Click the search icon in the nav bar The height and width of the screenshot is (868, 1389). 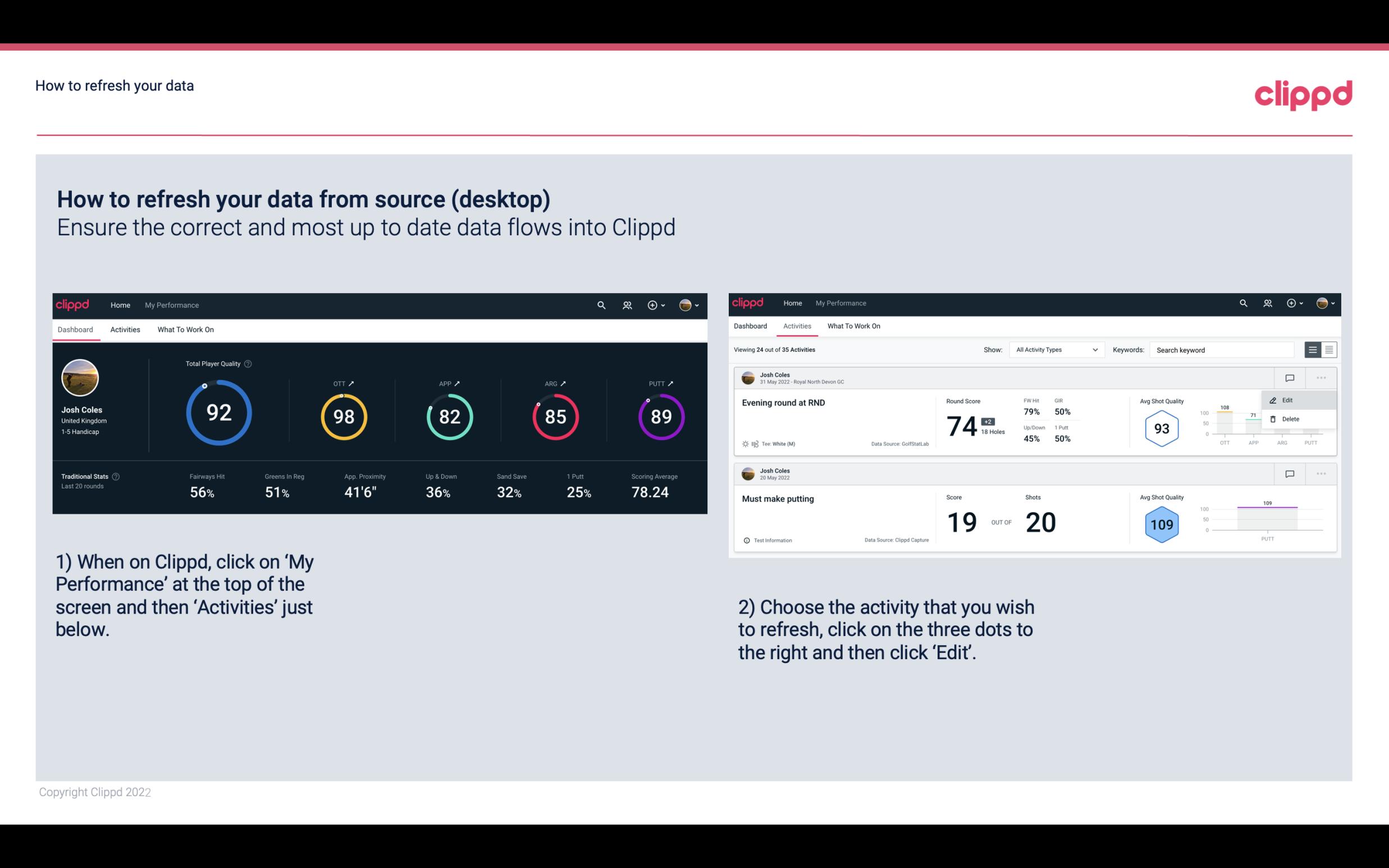[x=601, y=305]
